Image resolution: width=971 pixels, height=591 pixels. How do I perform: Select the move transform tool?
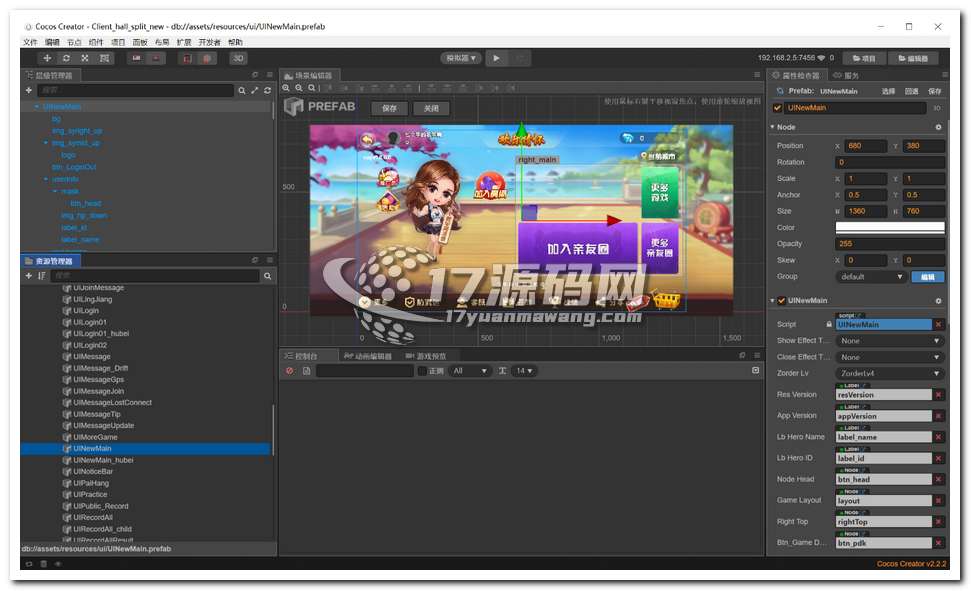(x=47, y=58)
